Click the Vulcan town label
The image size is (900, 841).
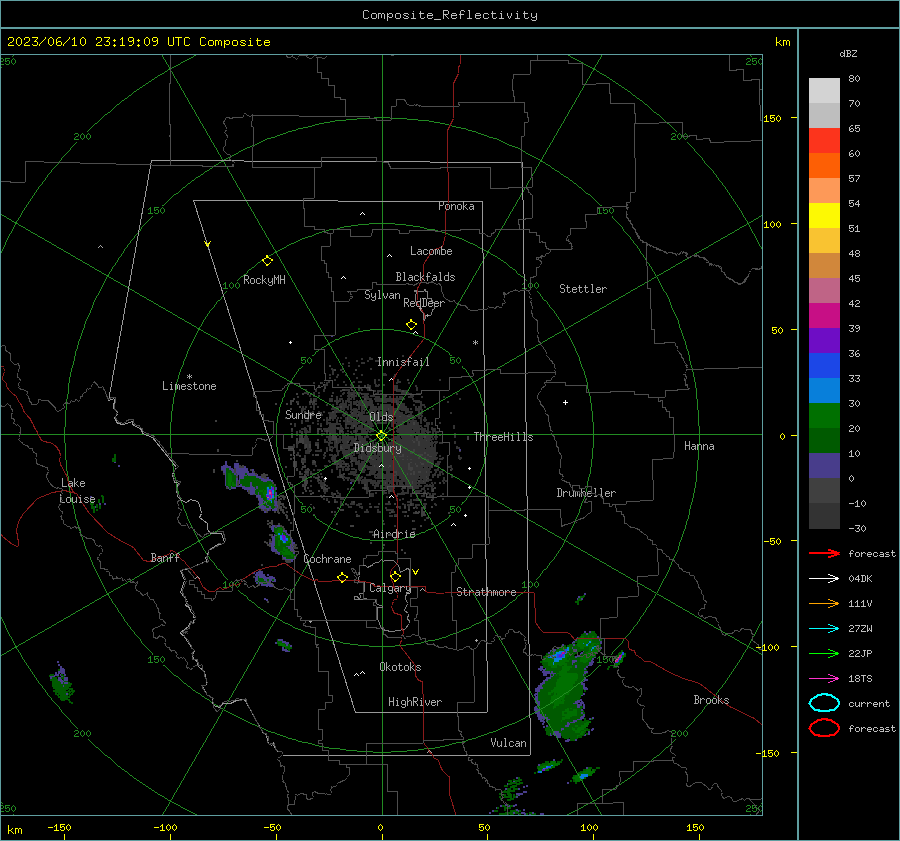coord(508,743)
